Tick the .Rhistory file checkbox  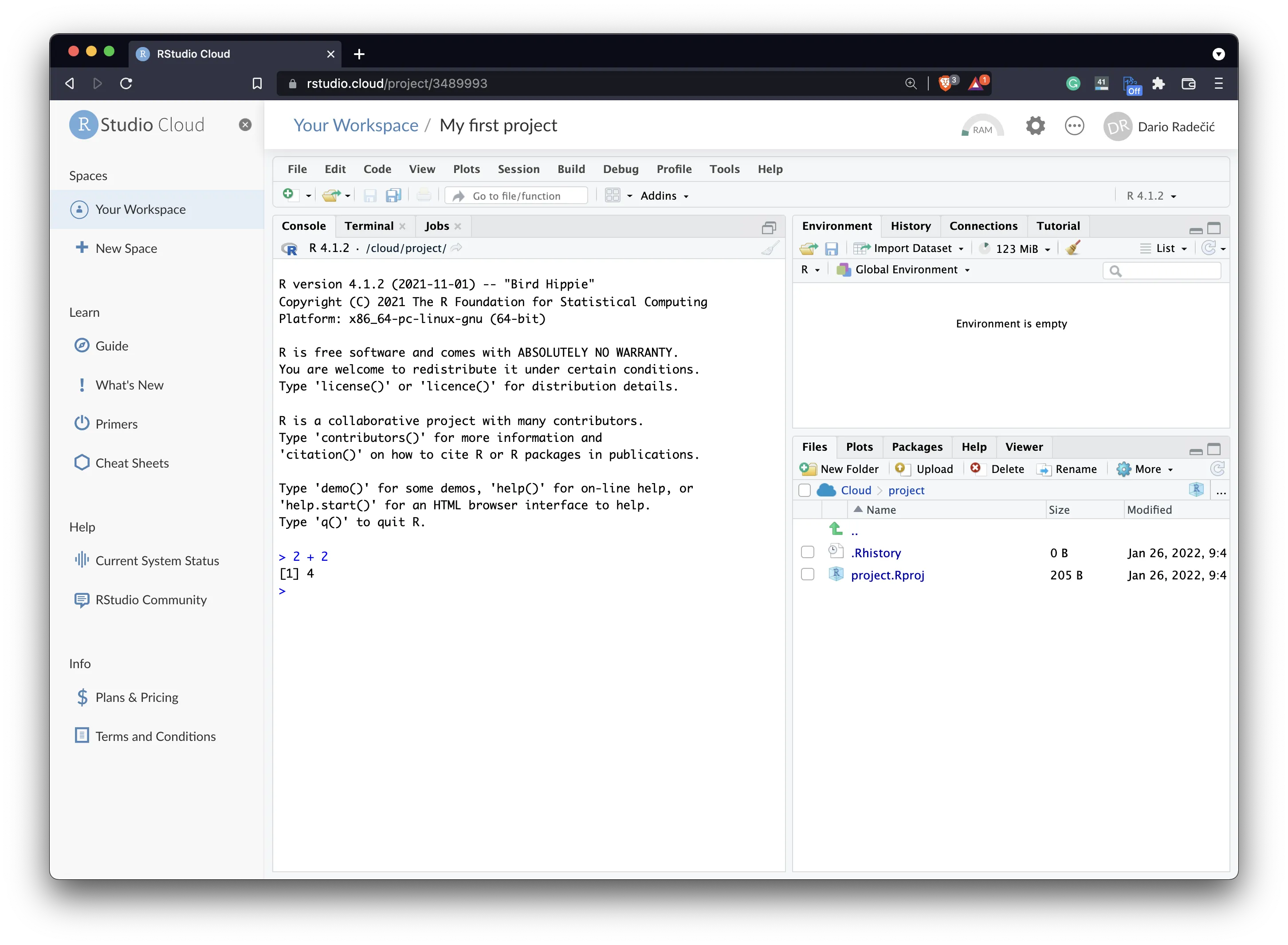[807, 552]
